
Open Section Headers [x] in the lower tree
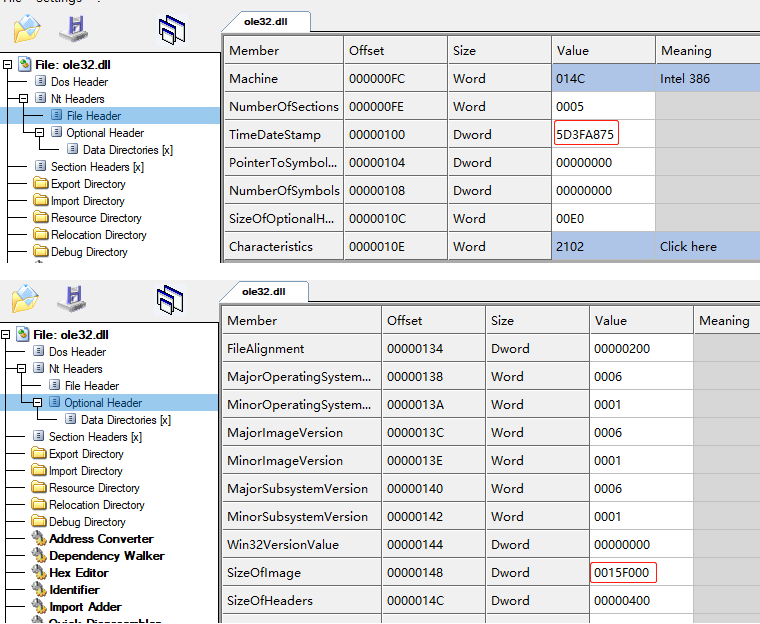pyautogui.click(x=95, y=436)
